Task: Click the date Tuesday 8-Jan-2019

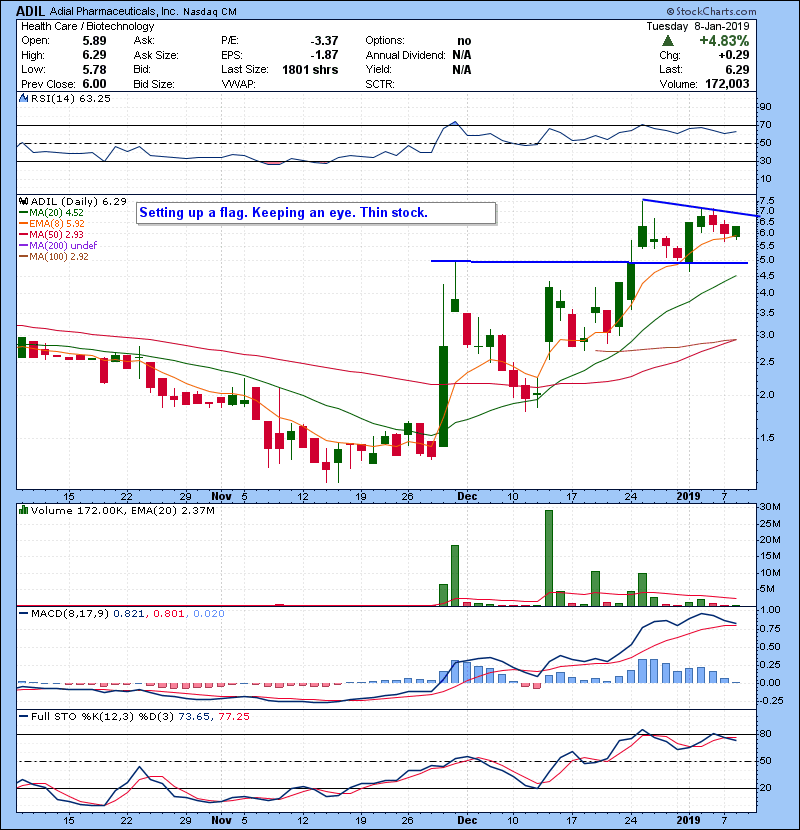Action: 698,26
